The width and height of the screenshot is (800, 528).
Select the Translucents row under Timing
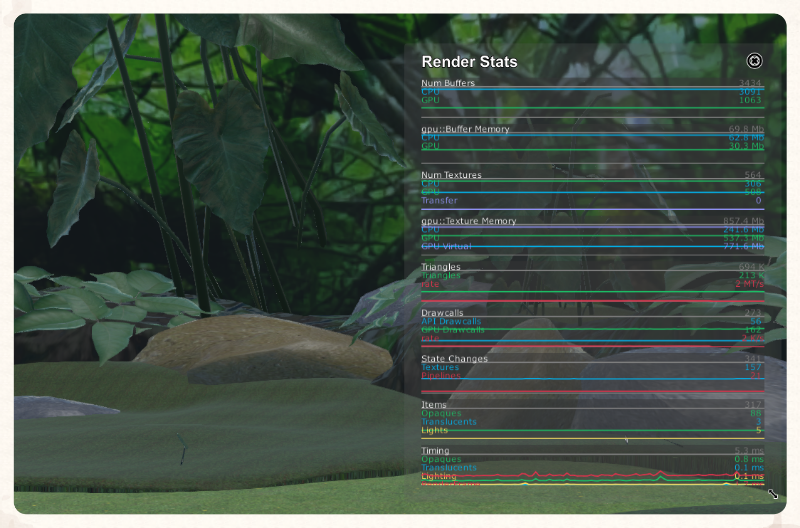(449, 467)
